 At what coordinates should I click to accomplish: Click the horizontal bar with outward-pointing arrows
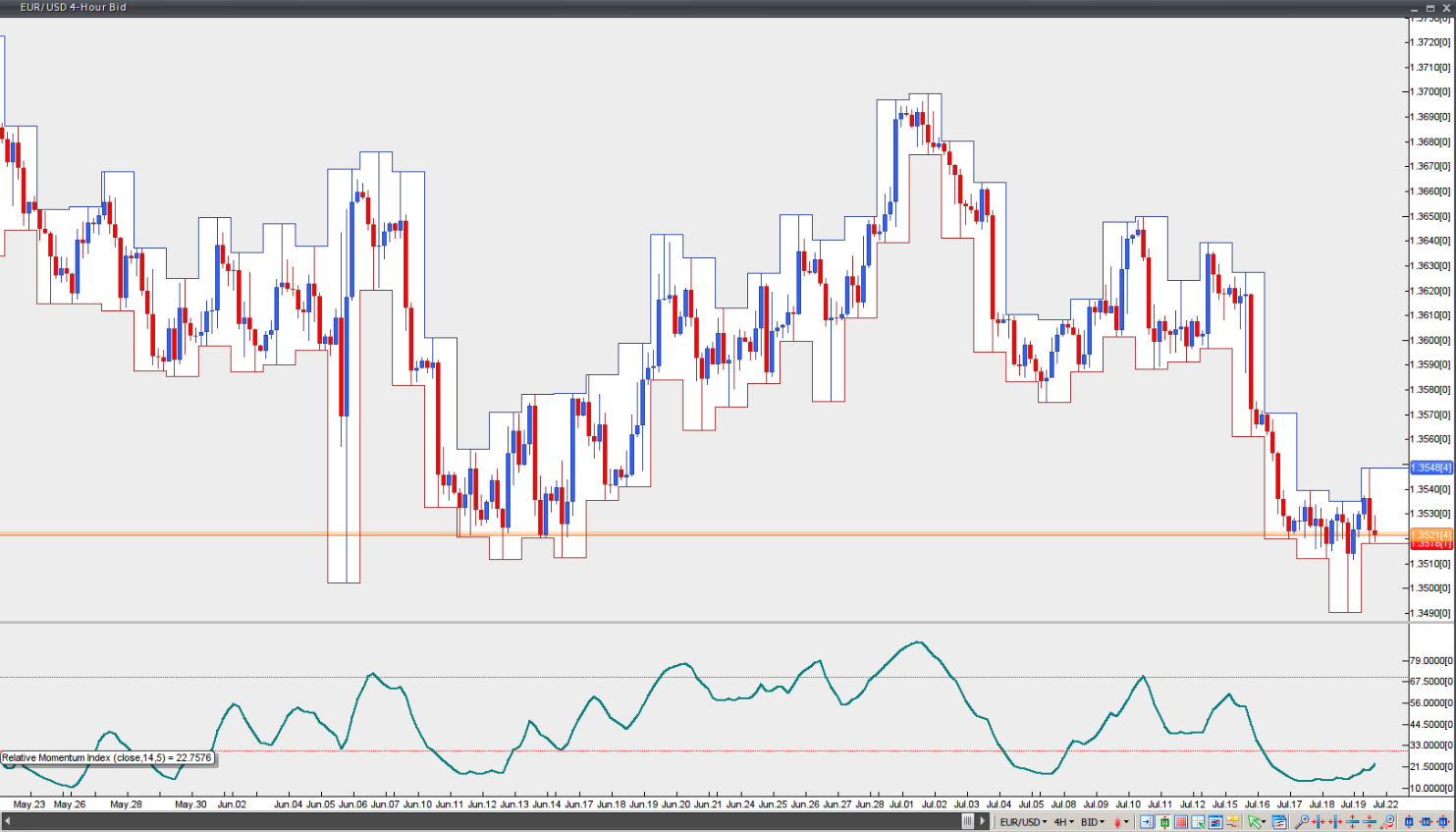tap(1352, 822)
